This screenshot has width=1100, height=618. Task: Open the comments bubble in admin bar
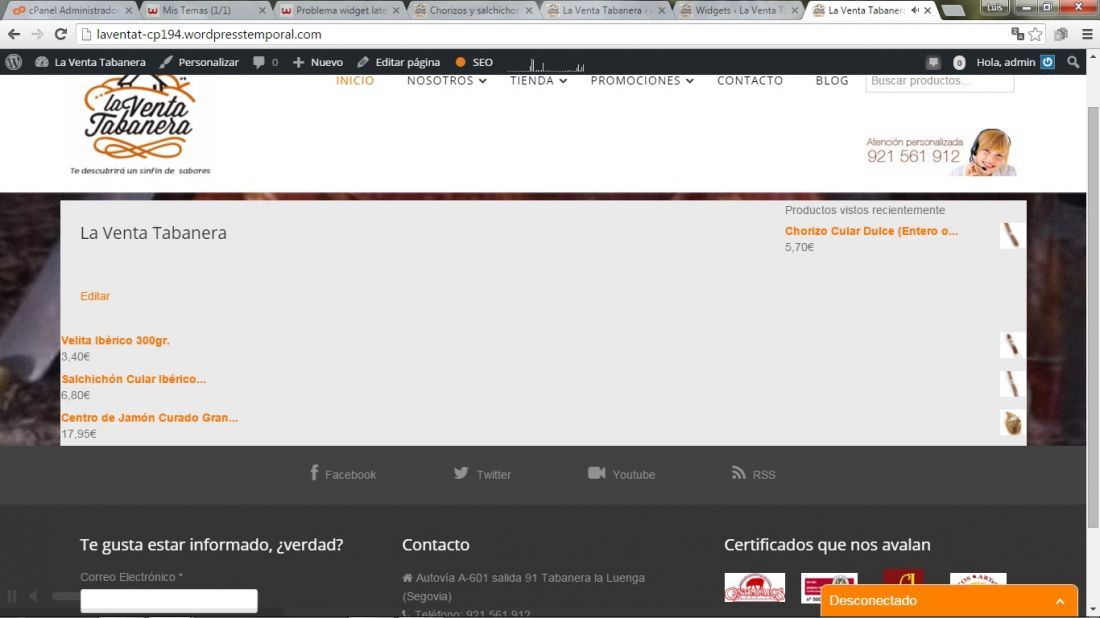click(265, 62)
